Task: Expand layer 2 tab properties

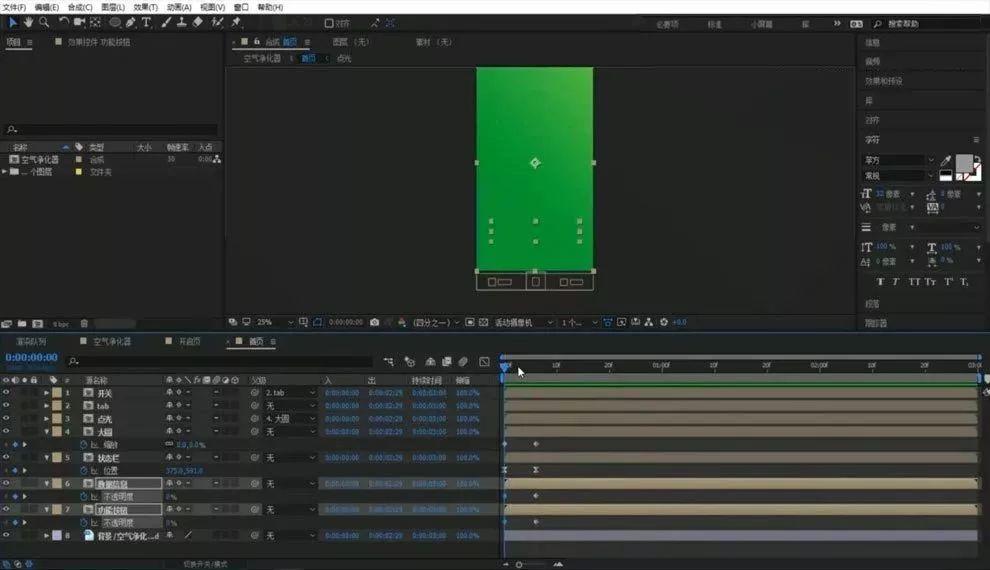Action: [x=47, y=406]
